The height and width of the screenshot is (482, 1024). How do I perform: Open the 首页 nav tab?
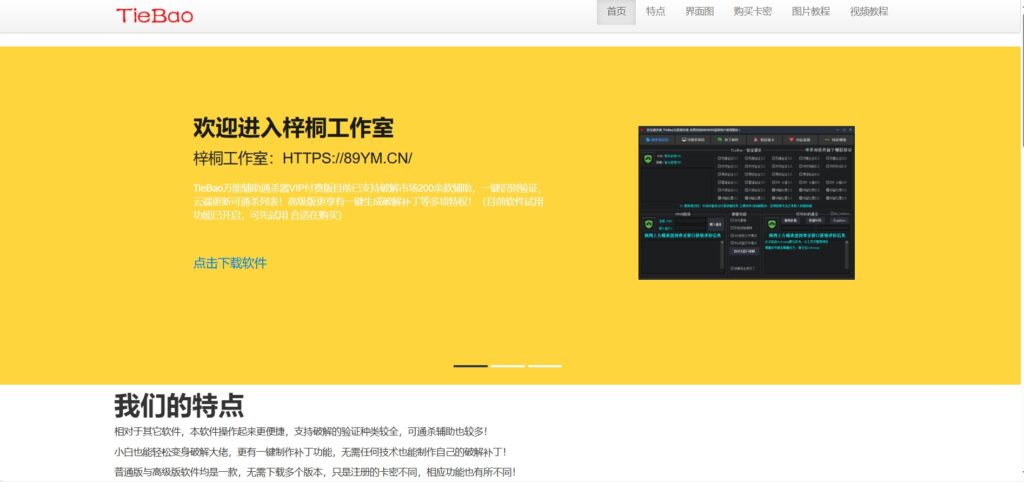(616, 12)
